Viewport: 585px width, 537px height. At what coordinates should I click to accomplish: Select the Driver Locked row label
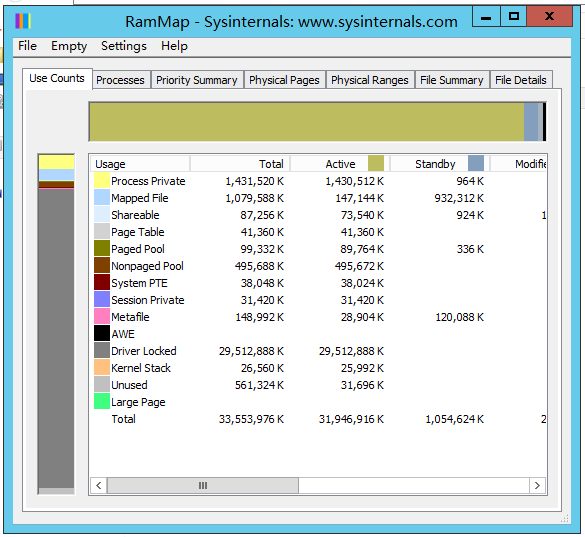(144, 351)
